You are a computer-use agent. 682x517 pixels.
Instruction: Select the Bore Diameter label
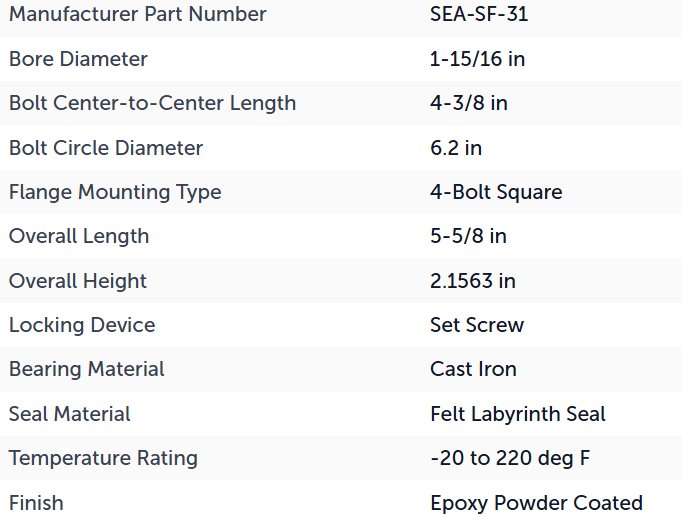pyautogui.click(x=78, y=59)
